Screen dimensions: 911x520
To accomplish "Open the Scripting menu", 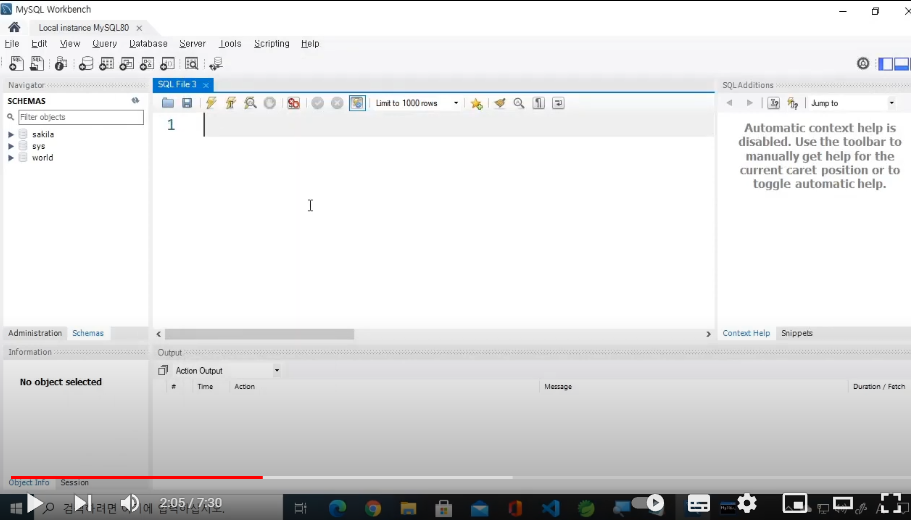I will click(x=271, y=44).
